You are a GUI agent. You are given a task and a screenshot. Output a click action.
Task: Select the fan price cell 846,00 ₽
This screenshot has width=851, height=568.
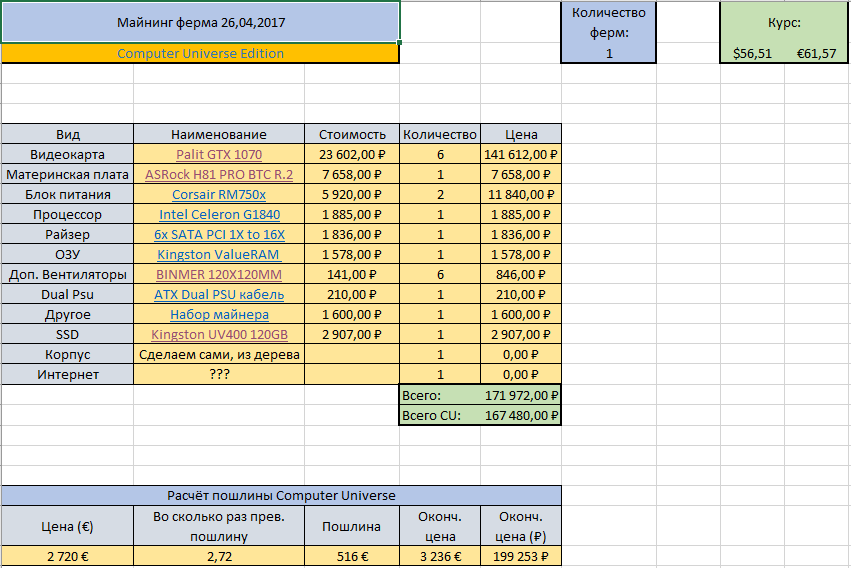(x=521, y=275)
